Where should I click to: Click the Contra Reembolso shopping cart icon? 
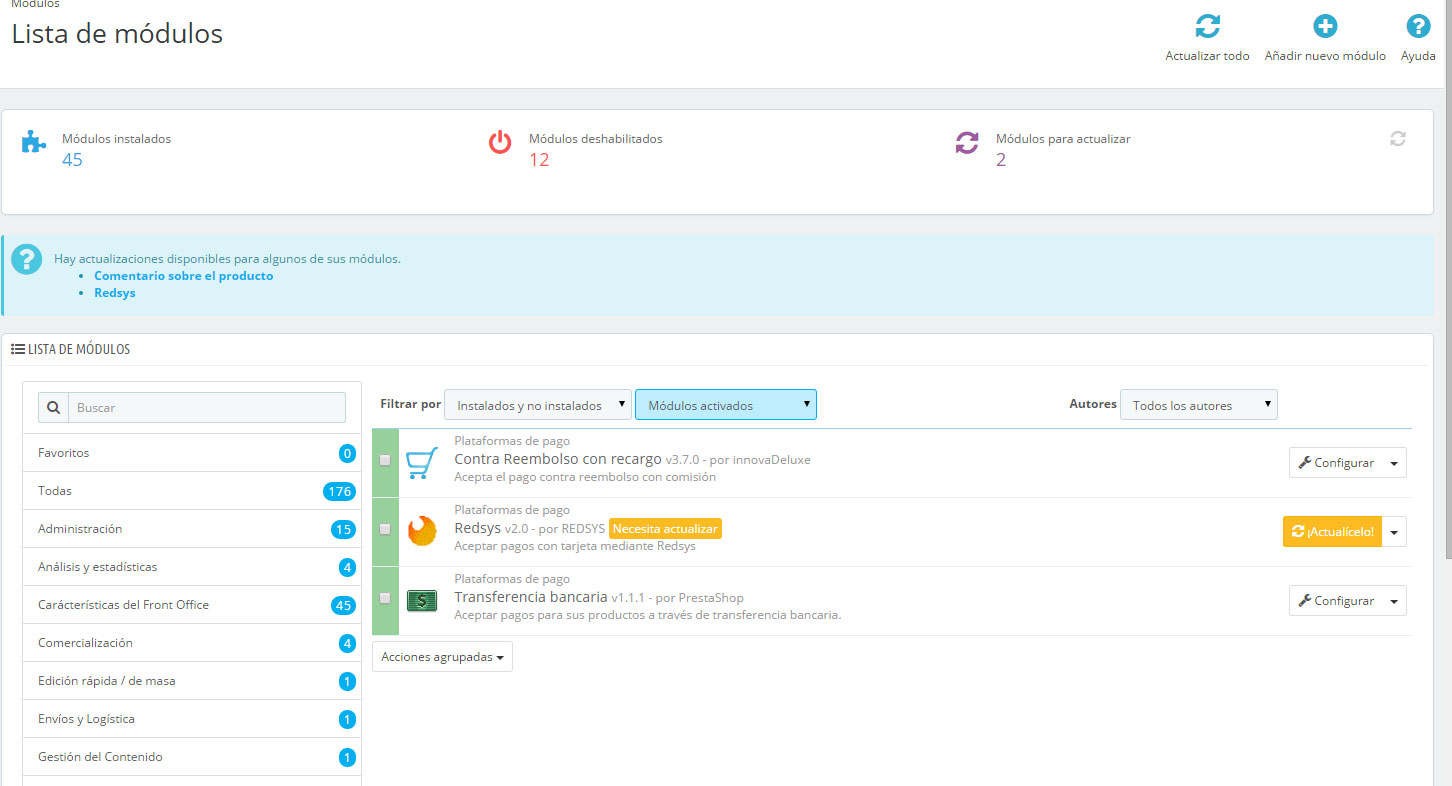(422, 462)
